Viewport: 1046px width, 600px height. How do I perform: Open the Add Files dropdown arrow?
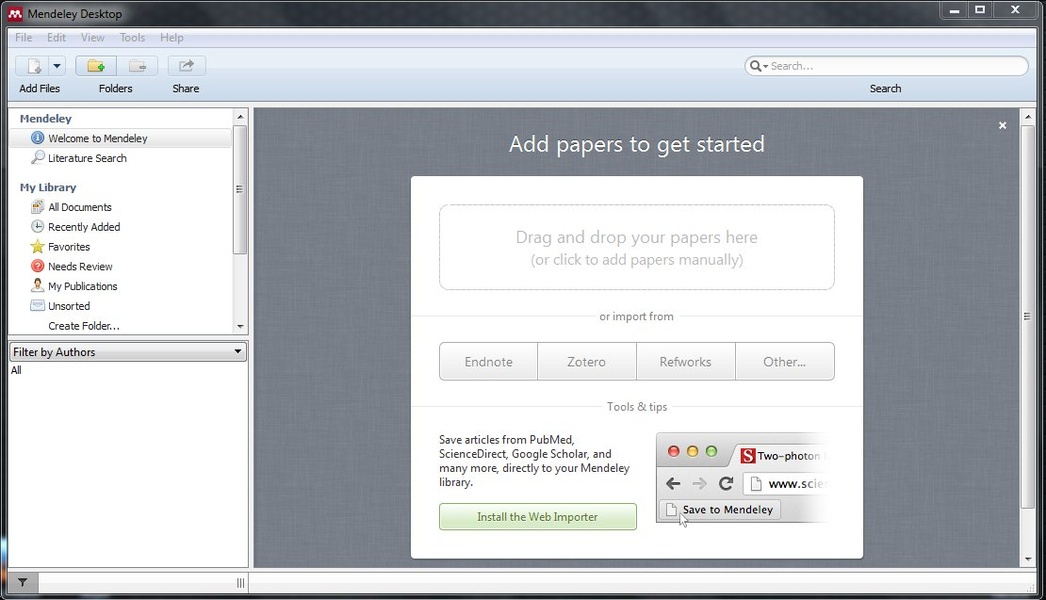[x=57, y=66]
